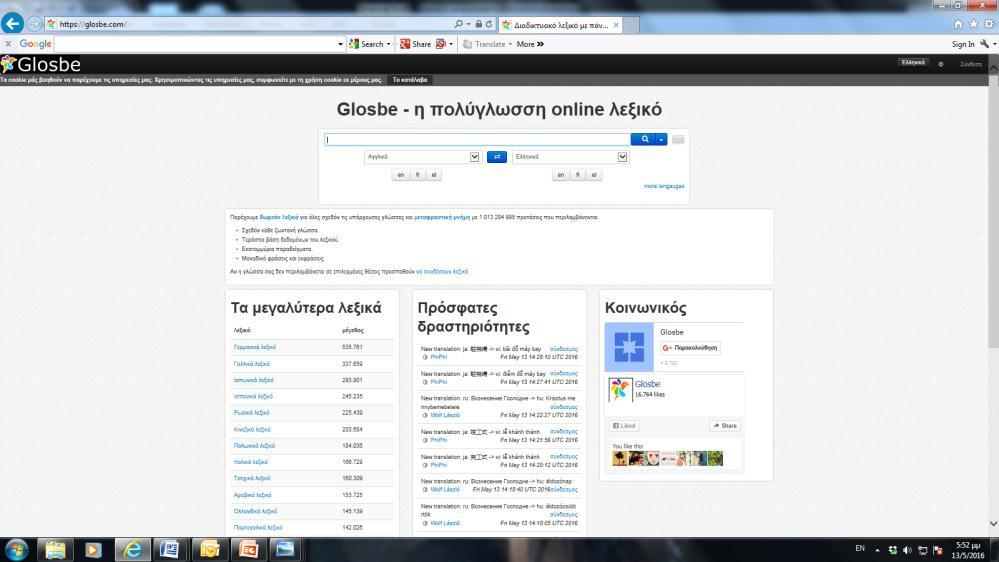This screenshot has width=999, height=562.
Task: Open Windows Explorer from the taskbar
Action: 55,549
